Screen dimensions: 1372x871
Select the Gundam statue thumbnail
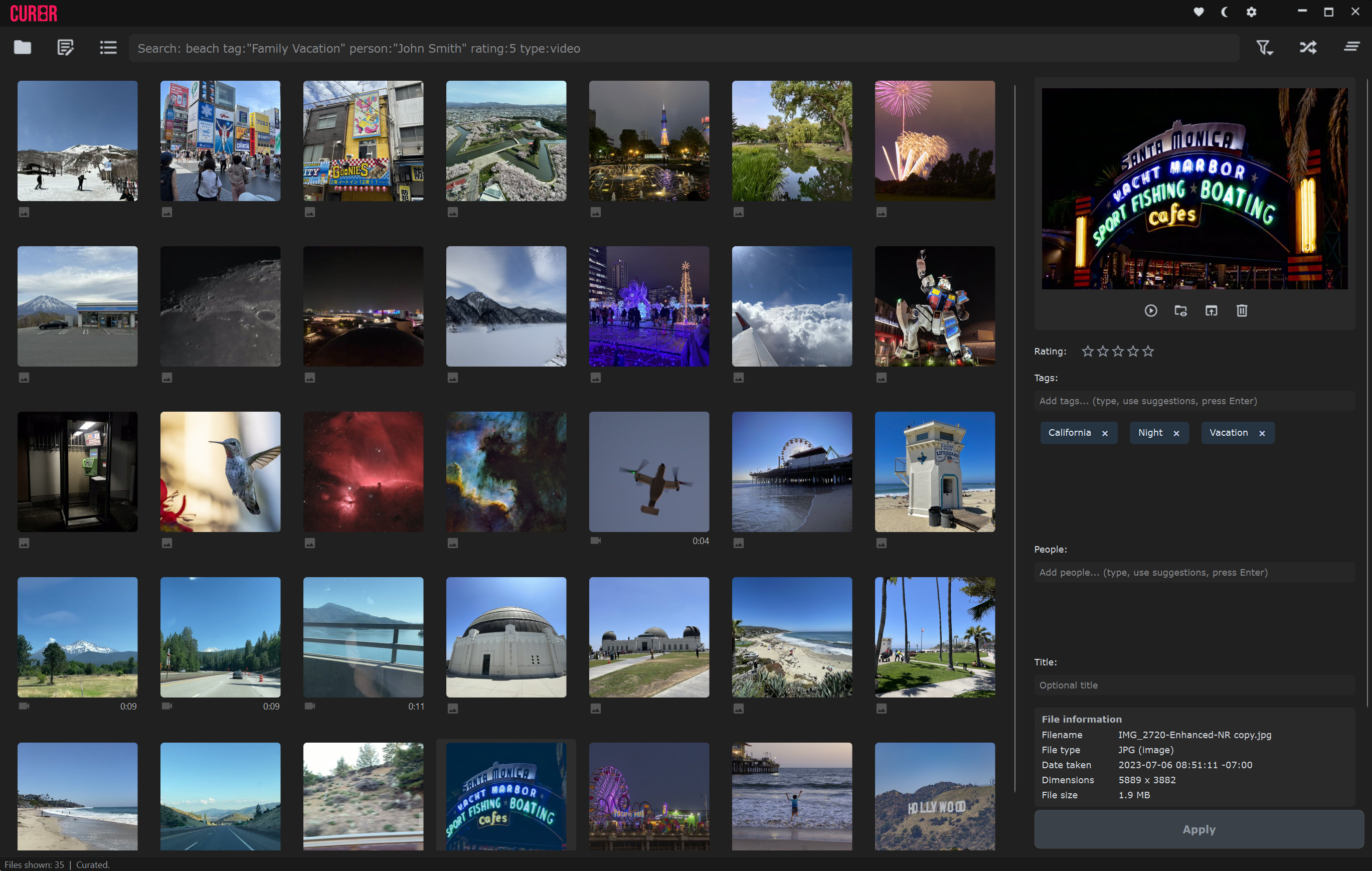click(x=934, y=306)
